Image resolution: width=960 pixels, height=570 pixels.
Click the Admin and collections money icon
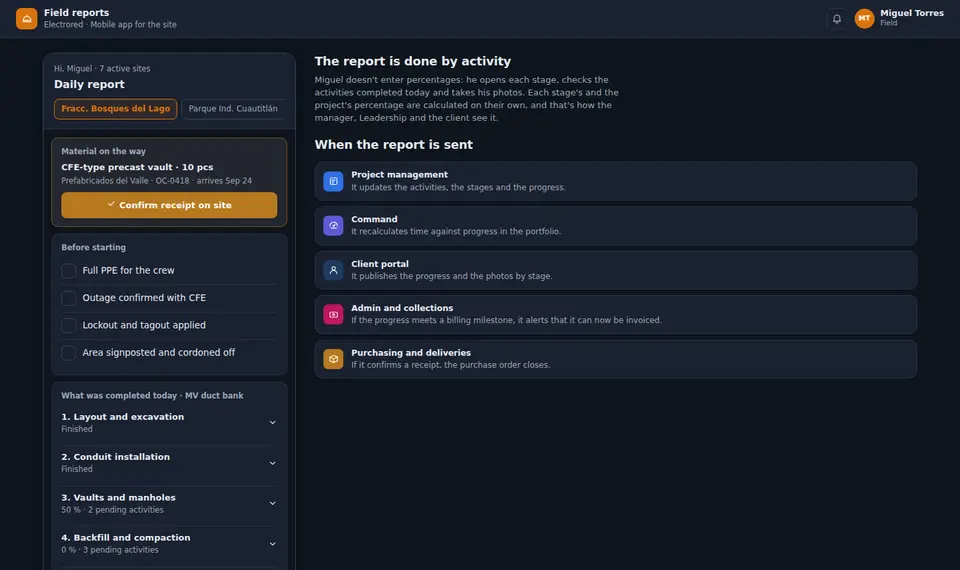(333, 315)
